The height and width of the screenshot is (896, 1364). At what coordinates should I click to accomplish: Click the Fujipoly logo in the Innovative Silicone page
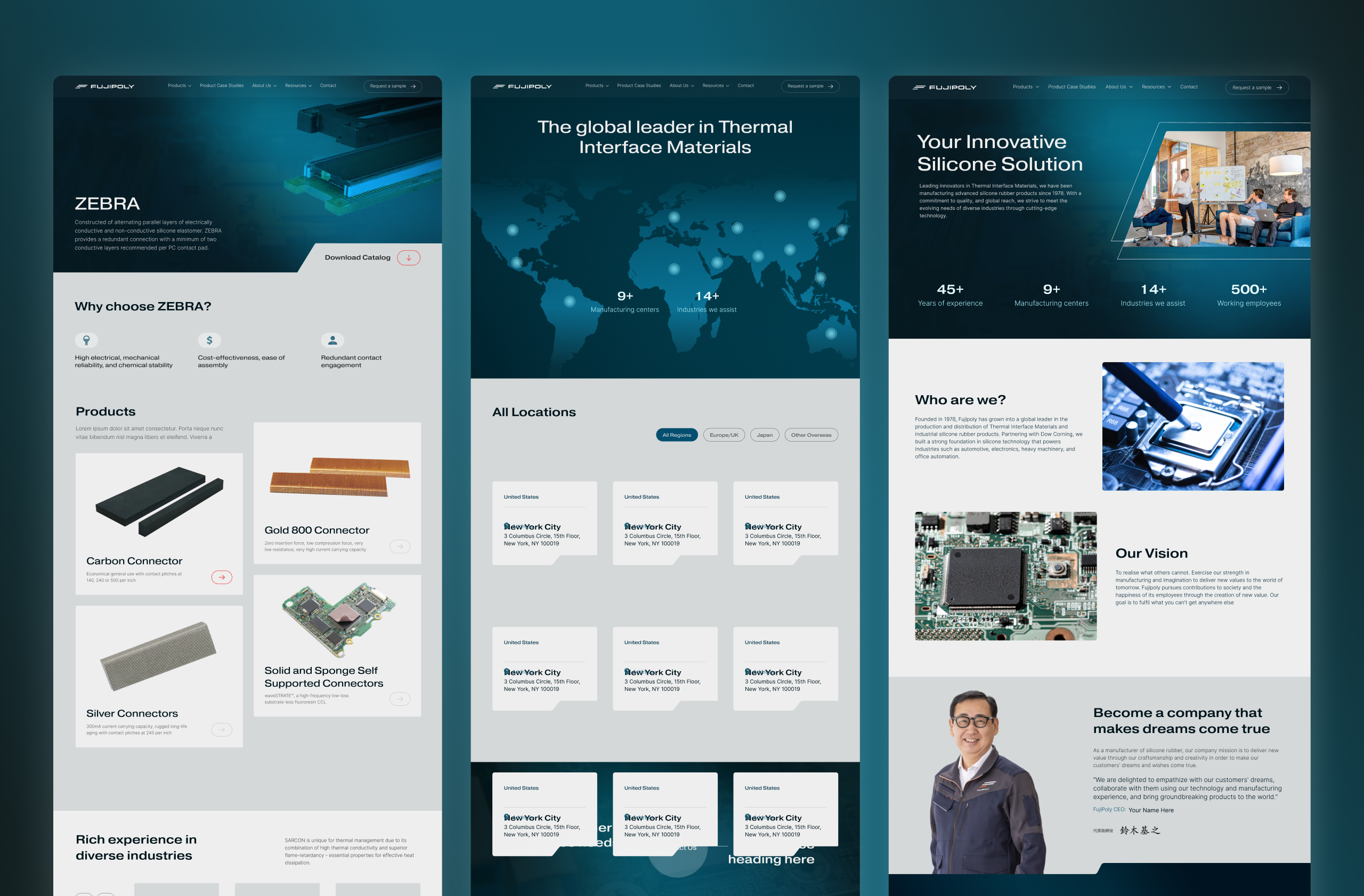coord(944,87)
